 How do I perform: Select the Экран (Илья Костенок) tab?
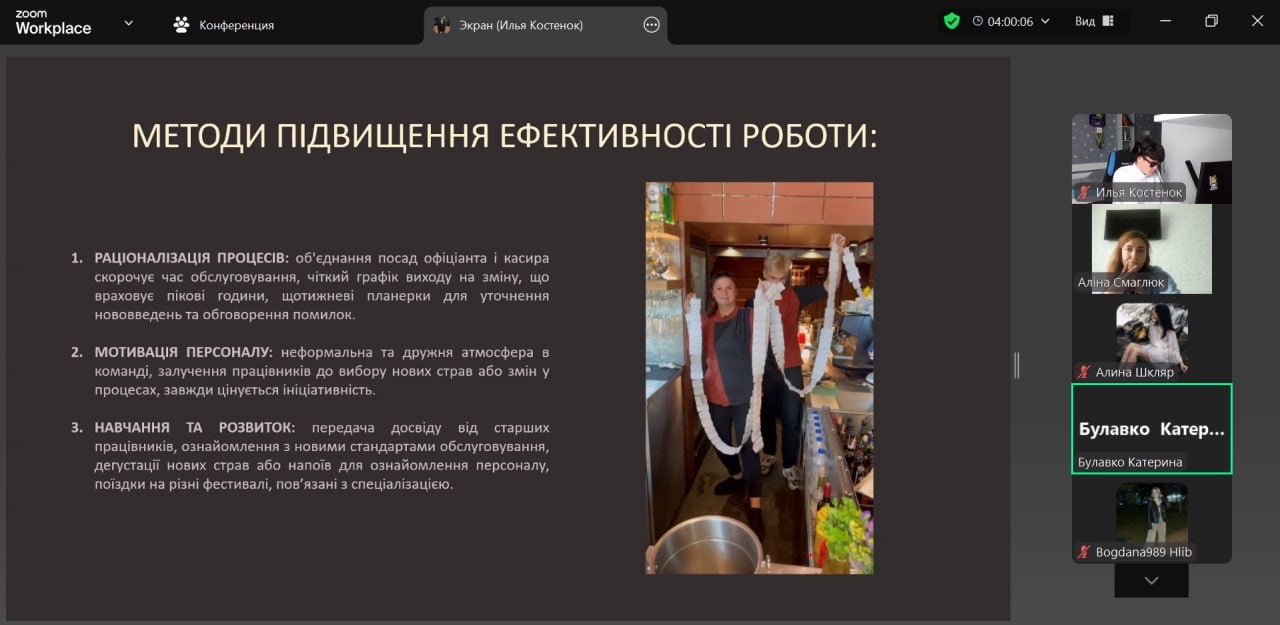tap(545, 25)
